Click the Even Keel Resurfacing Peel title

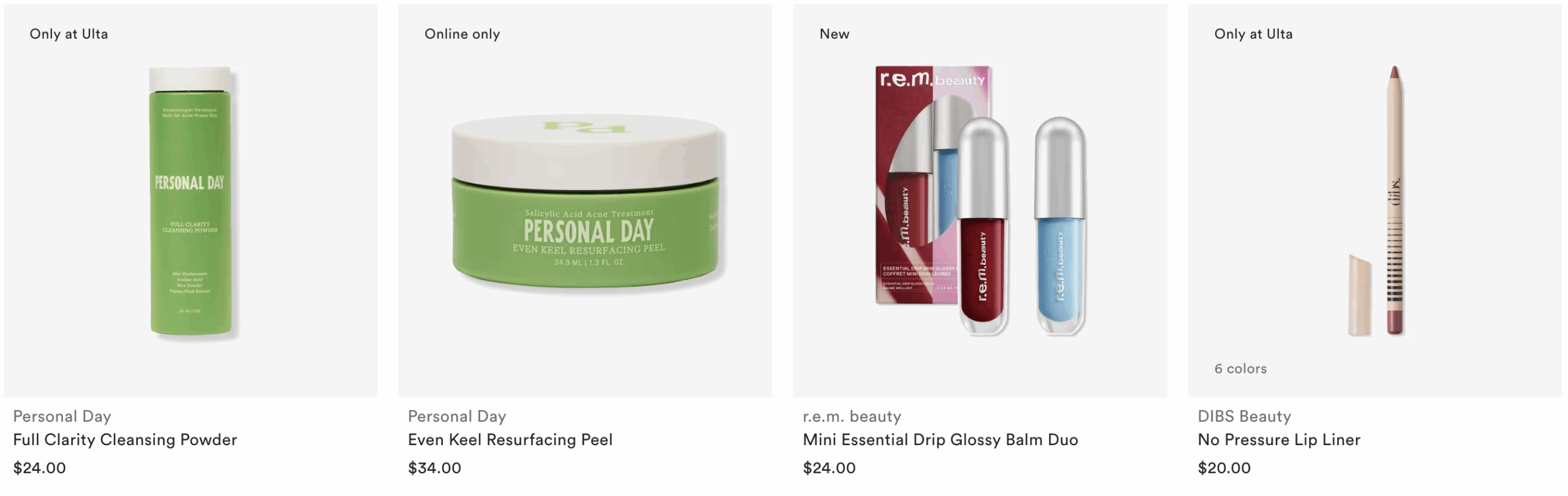pos(510,440)
